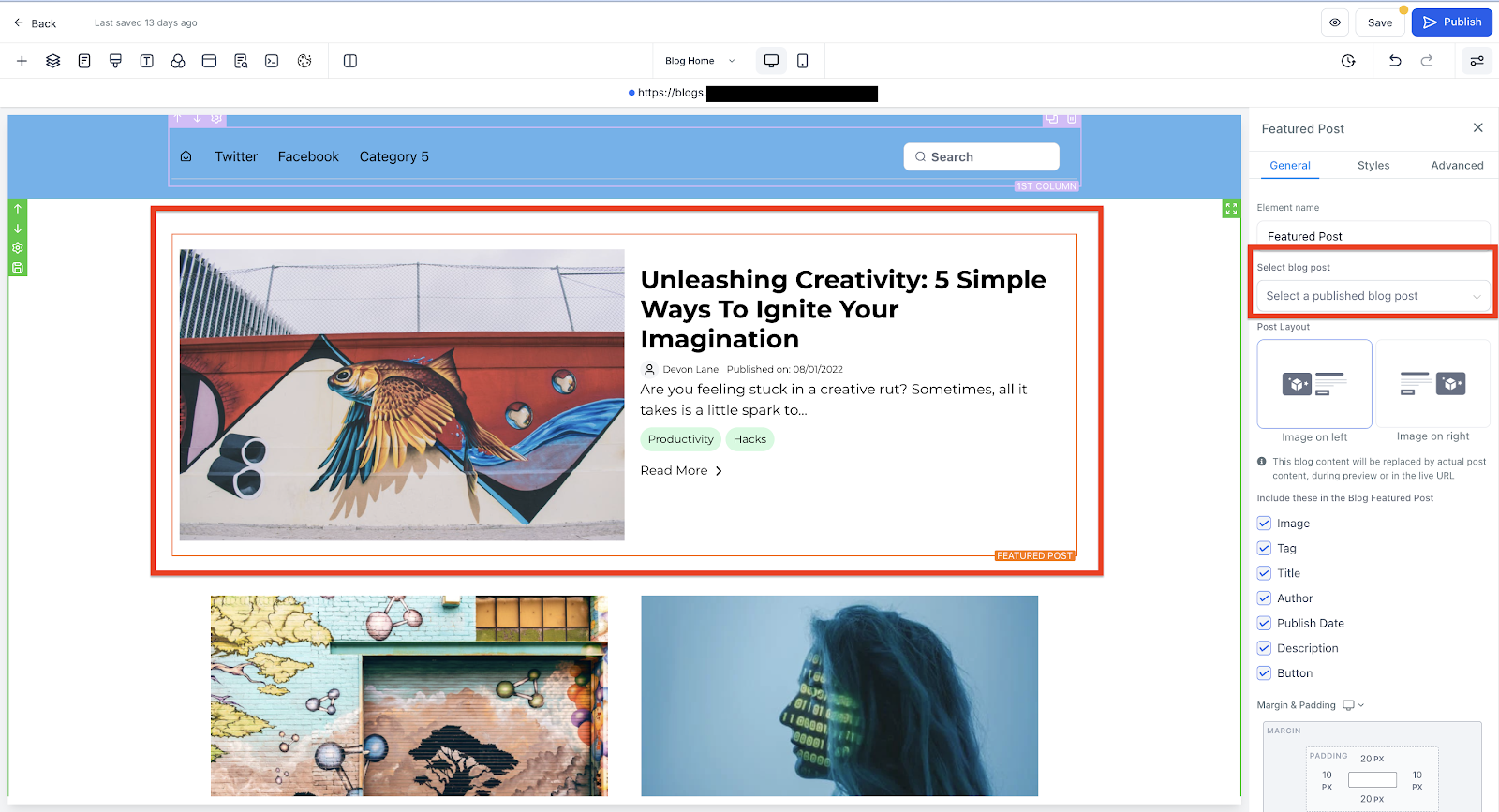
Task: Click the preview eye icon
Action: [x=1335, y=22]
